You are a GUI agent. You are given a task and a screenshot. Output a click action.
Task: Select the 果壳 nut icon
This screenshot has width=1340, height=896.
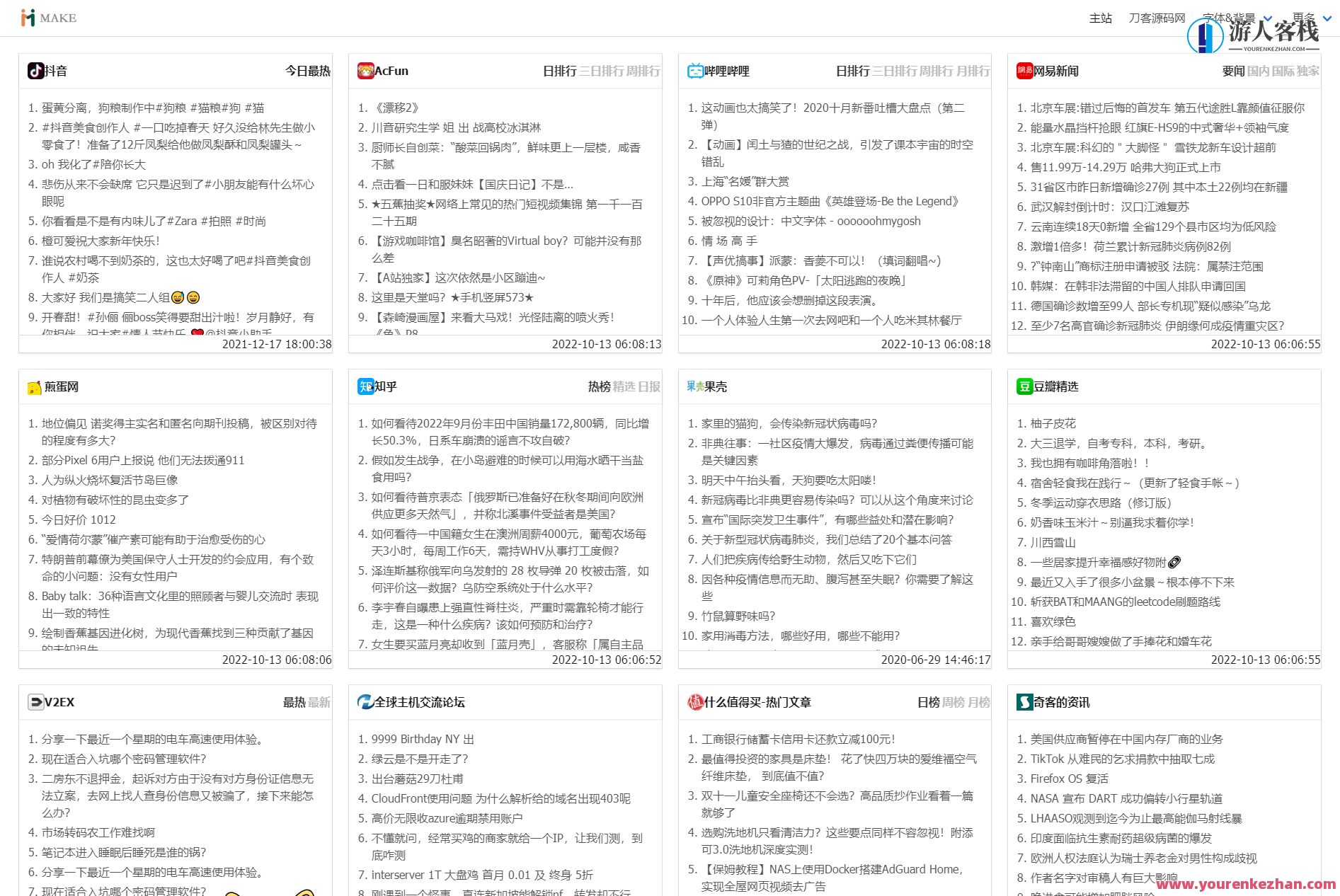click(x=694, y=386)
